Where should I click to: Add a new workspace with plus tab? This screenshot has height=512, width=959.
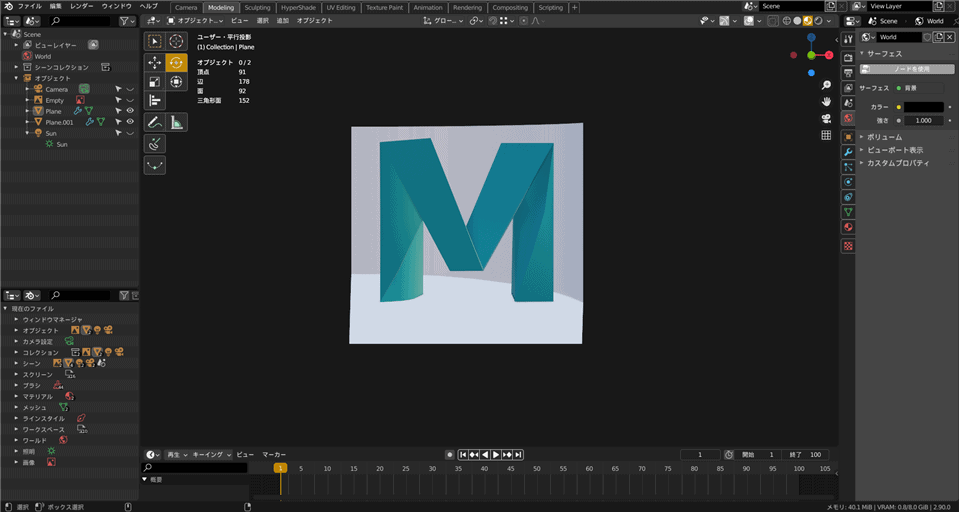click(574, 8)
